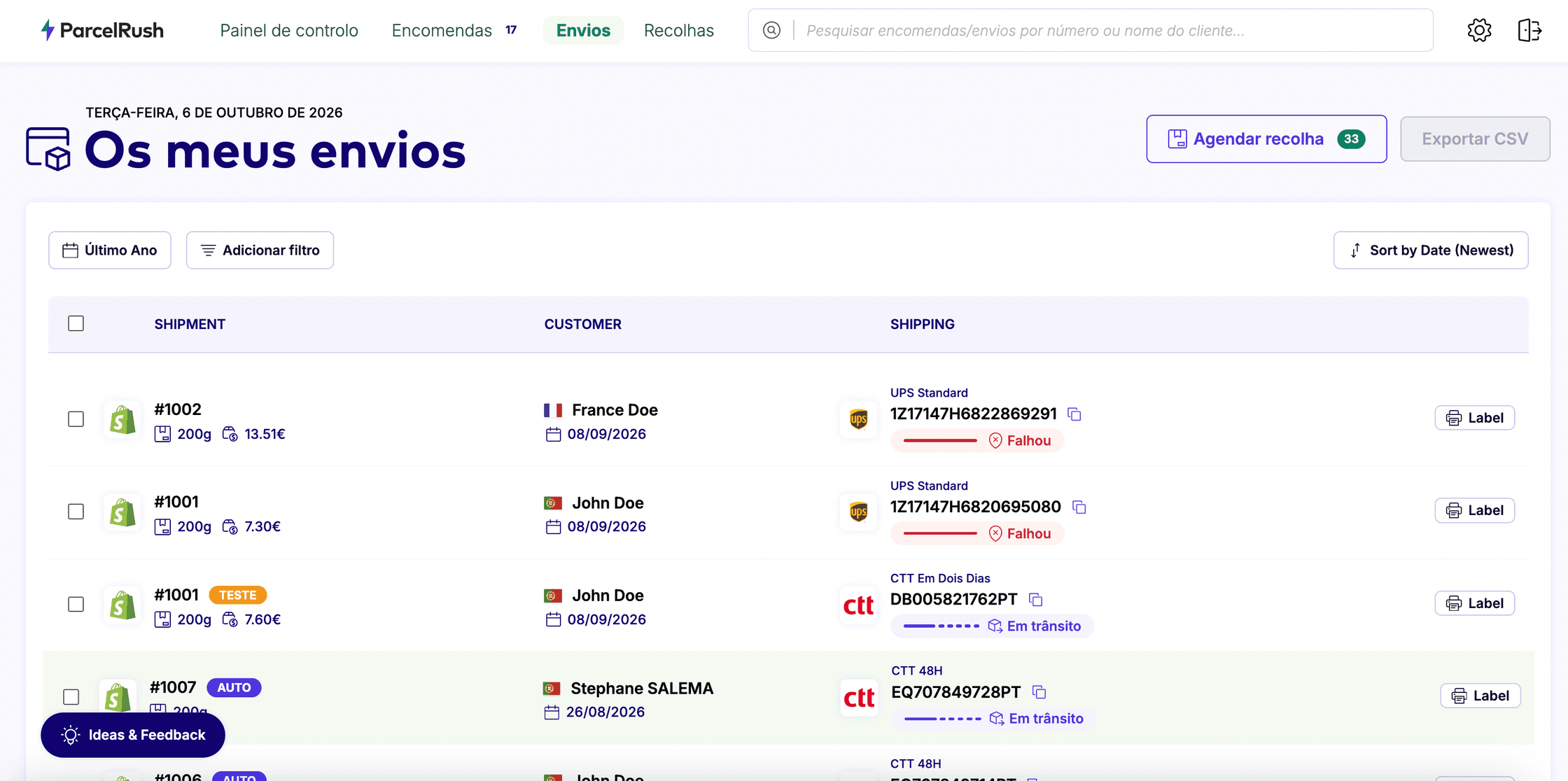Viewport: 1568px width, 781px height.
Task: Copy tracking number 1Z17147H6820695080
Action: [1079, 507]
